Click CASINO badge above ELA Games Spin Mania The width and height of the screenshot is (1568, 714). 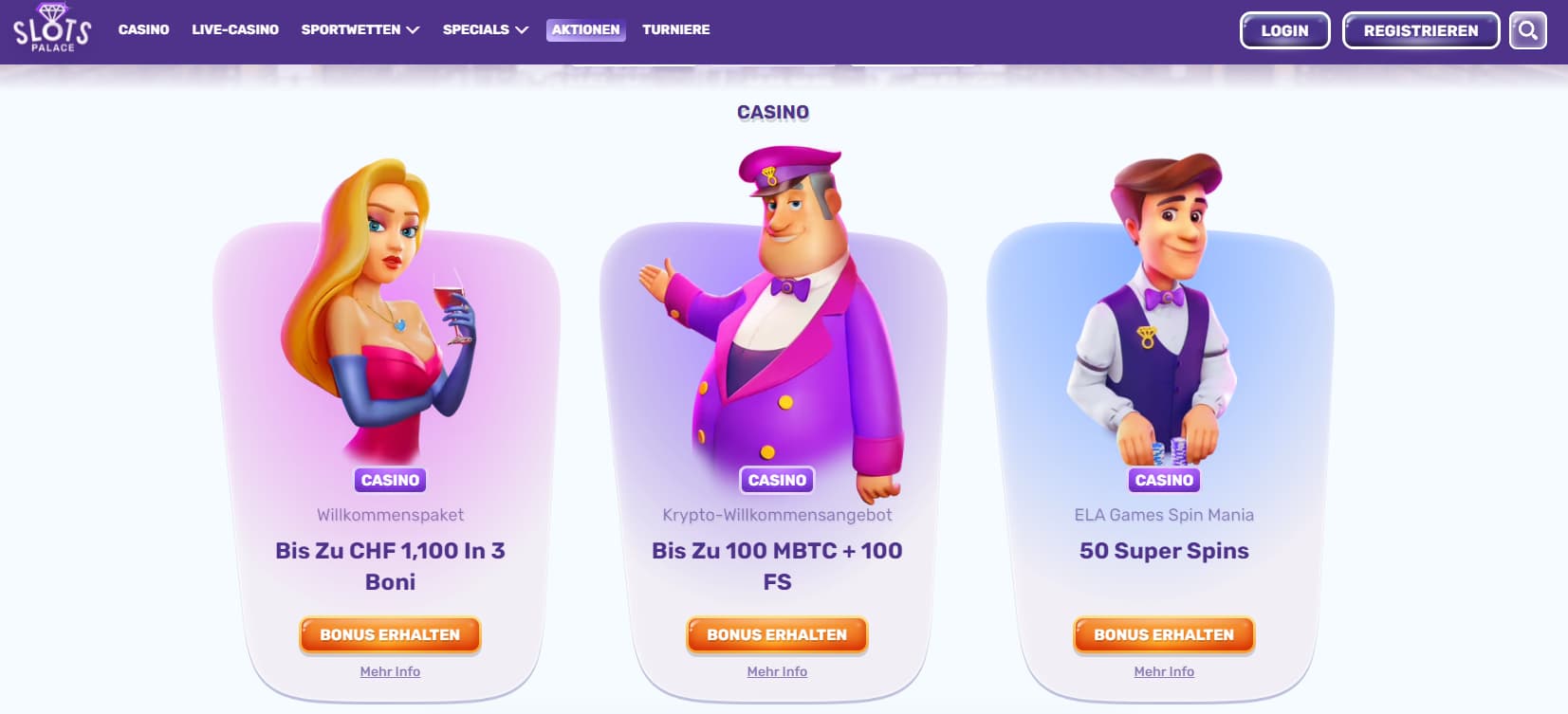point(1164,480)
